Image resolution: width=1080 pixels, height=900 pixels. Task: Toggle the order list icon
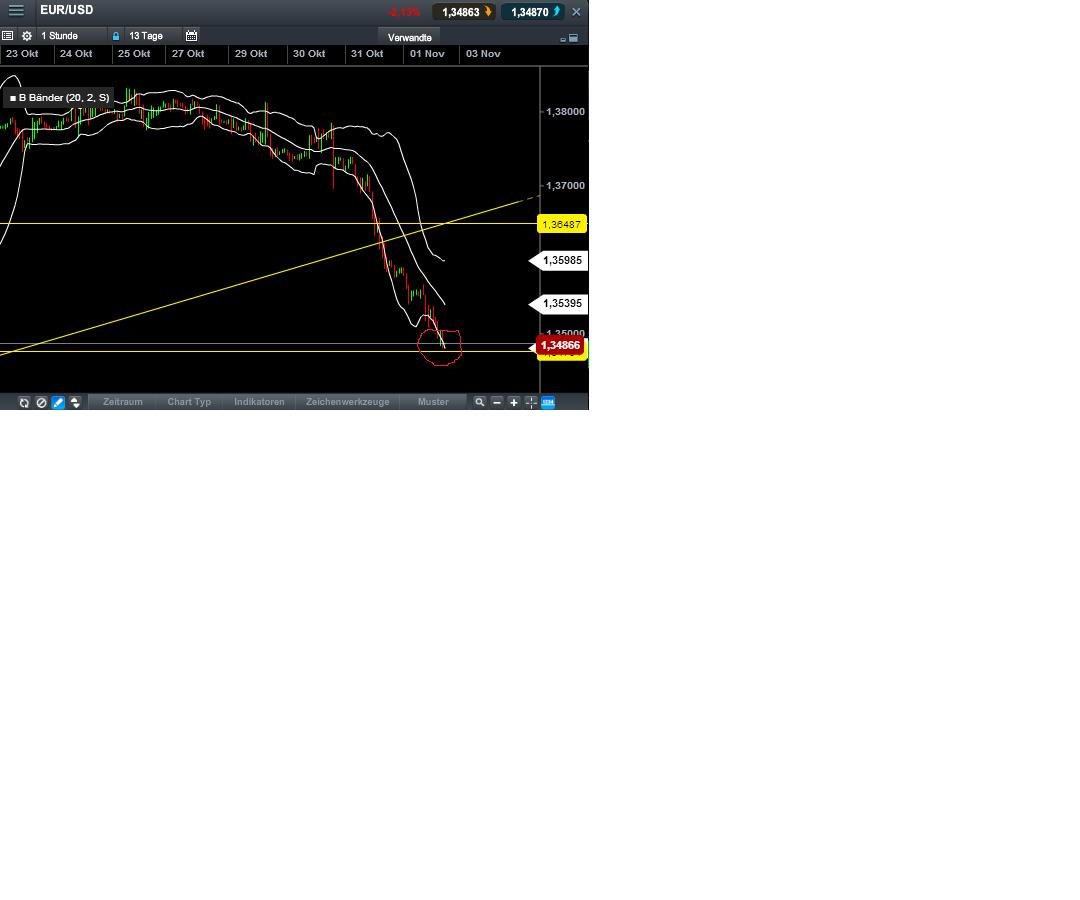(7, 36)
